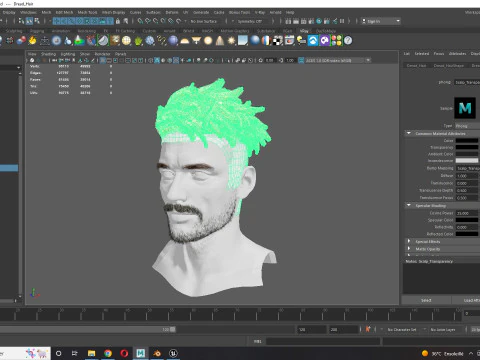The width and height of the screenshot is (480, 360).
Task: Click the purple palette shelf icon
Action: (x=324, y=41)
